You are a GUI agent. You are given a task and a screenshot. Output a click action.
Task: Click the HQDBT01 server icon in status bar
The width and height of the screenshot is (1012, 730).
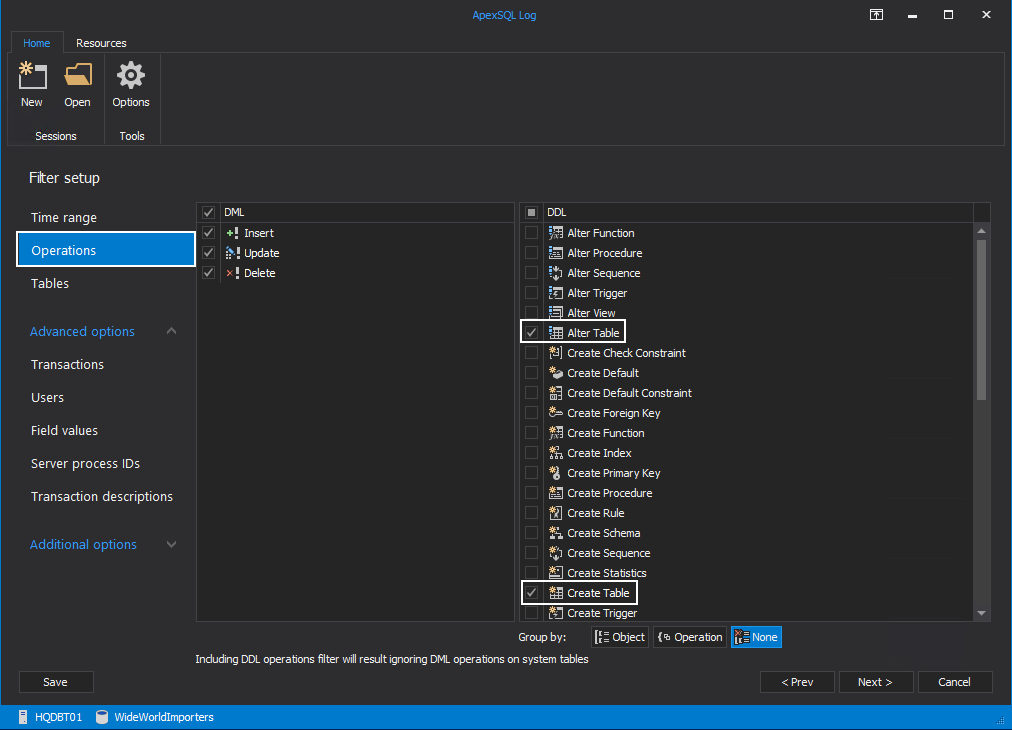click(23, 717)
